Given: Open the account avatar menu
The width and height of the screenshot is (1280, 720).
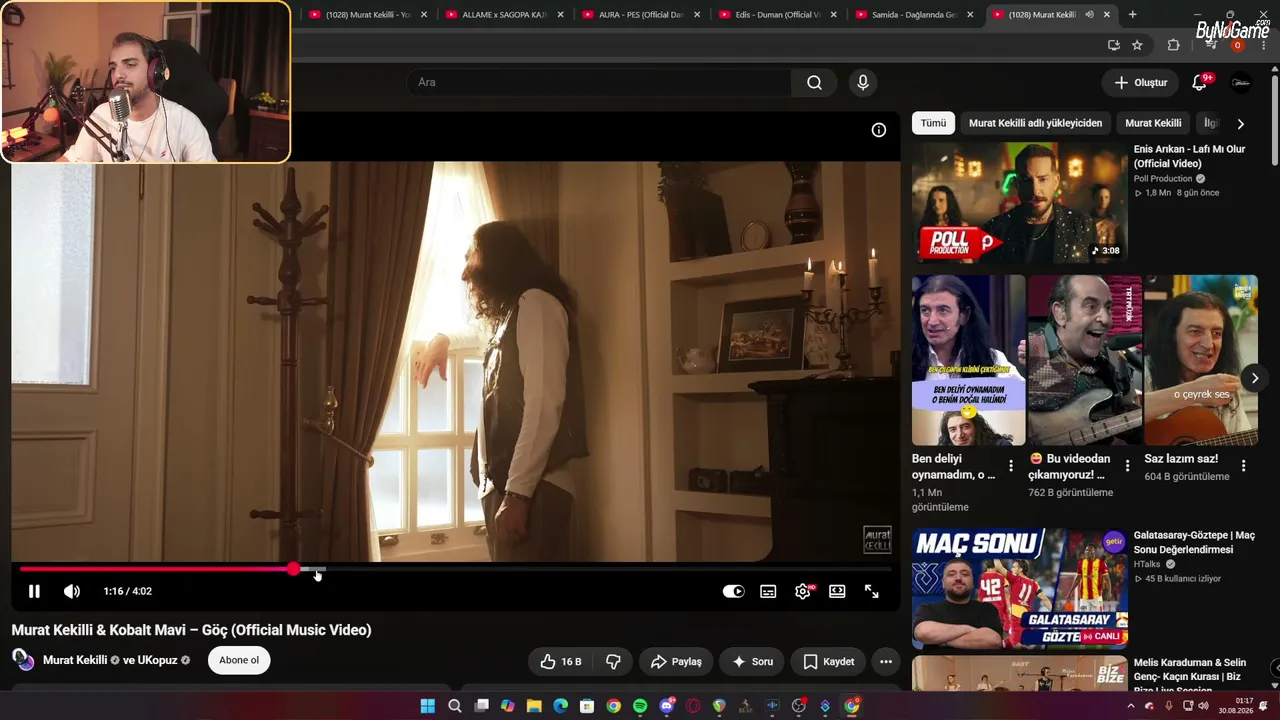Looking at the screenshot, I should click(x=1241, y=82).
